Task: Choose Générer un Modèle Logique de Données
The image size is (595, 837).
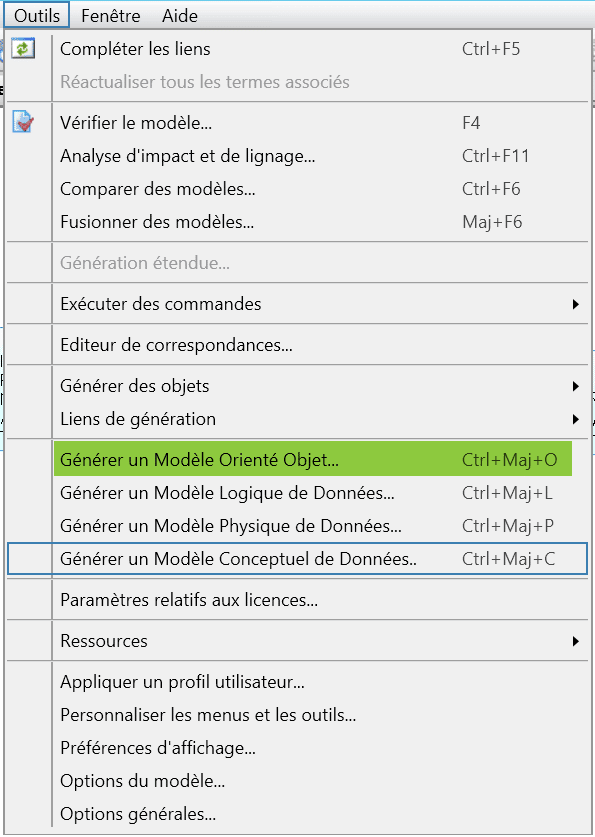Action: pos(313,493)
